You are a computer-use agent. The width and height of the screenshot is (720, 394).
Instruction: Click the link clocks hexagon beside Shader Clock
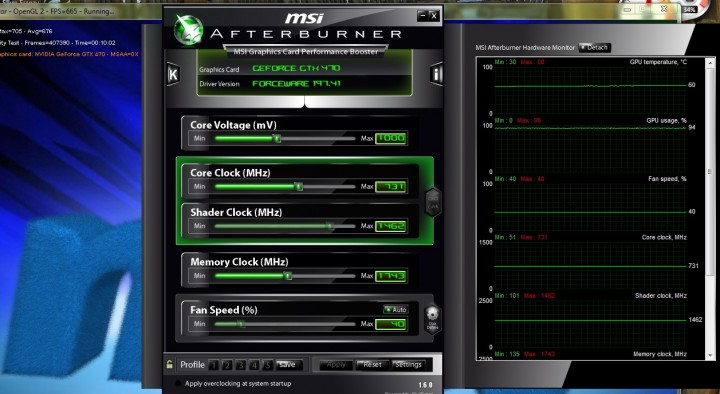pos(433,202)
